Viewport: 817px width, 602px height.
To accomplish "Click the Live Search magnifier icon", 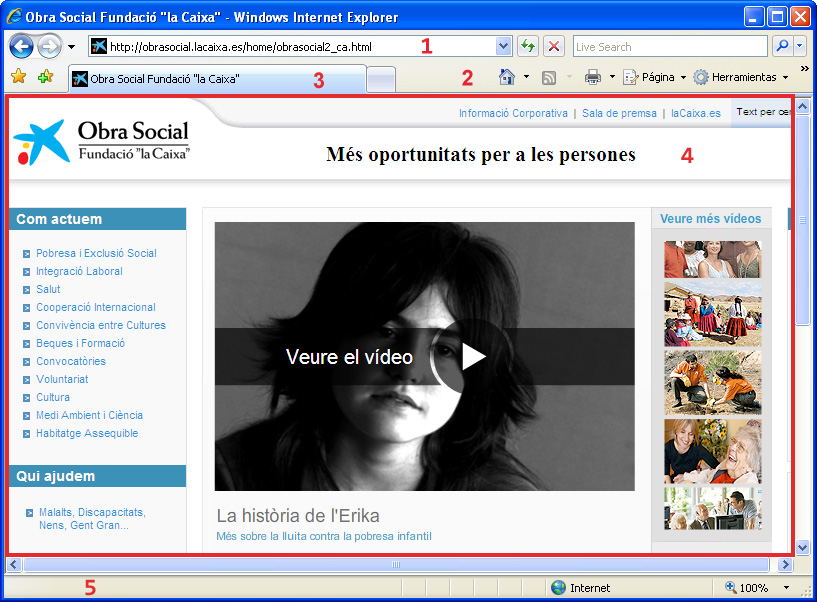I will [x=782, y=46].
